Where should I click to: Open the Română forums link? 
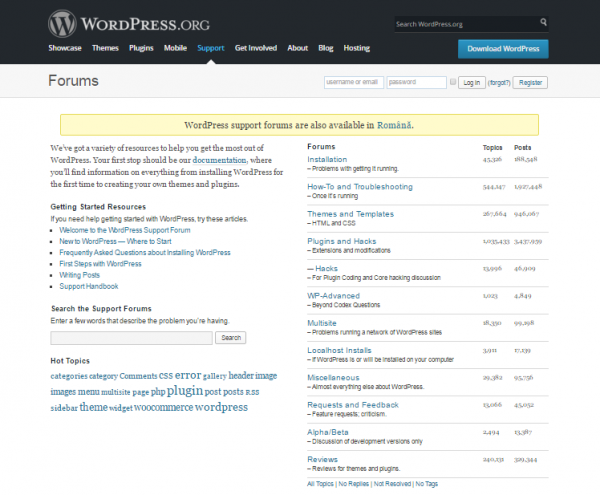[394, 125]
